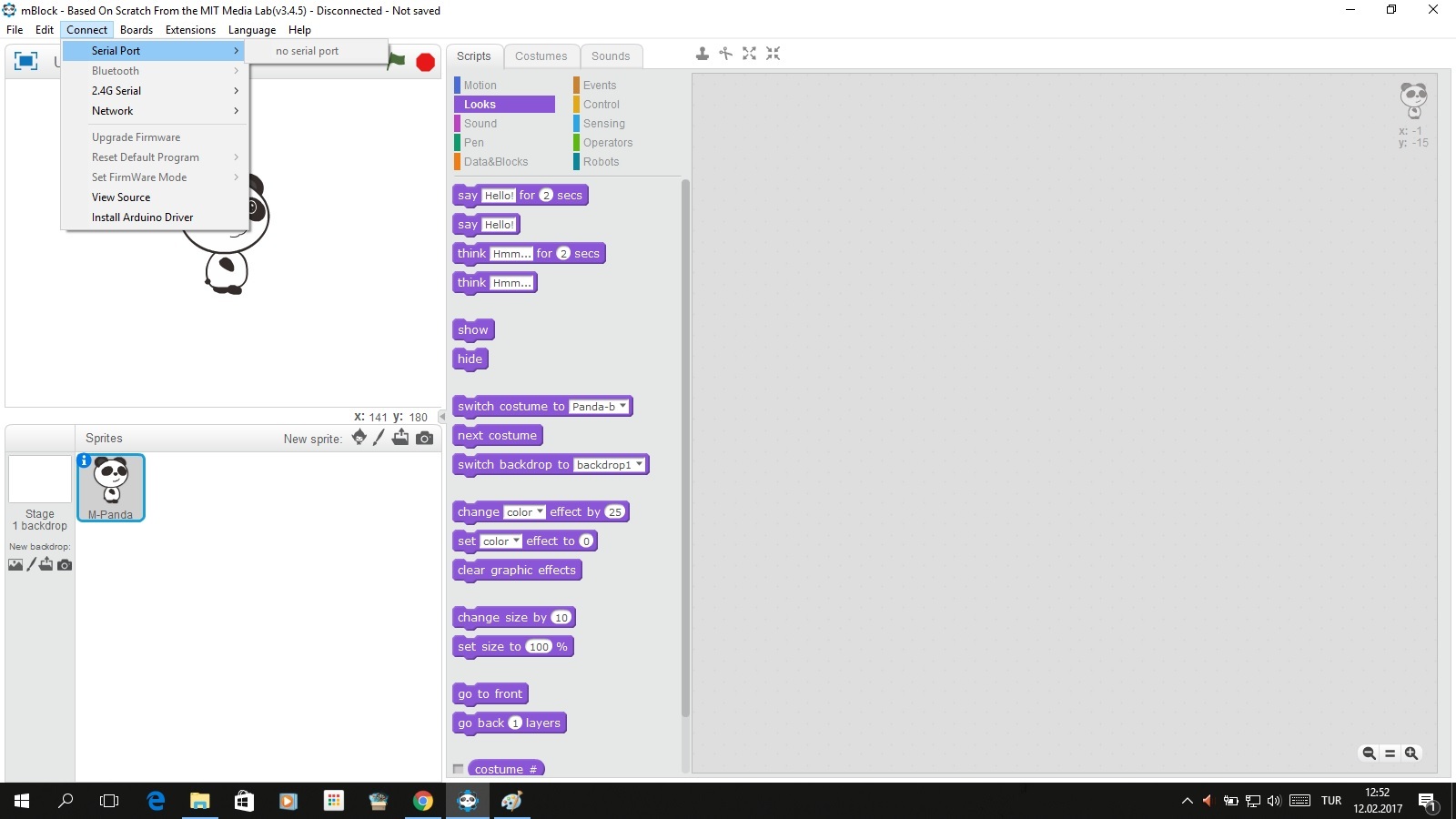The height and width of the screenshot is (819, 1456).
Task: Toggle the full-screen stage icon
Action: pyautogui.click(x=25, y=61)
